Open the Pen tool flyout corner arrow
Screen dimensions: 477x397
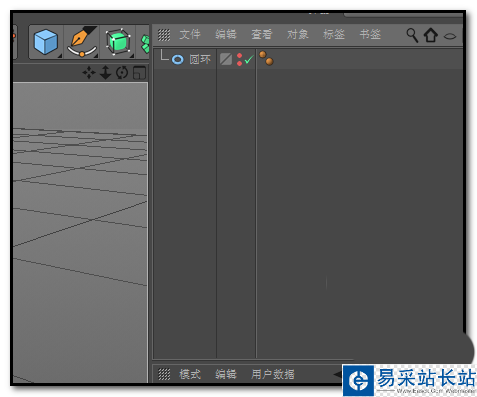96,56
